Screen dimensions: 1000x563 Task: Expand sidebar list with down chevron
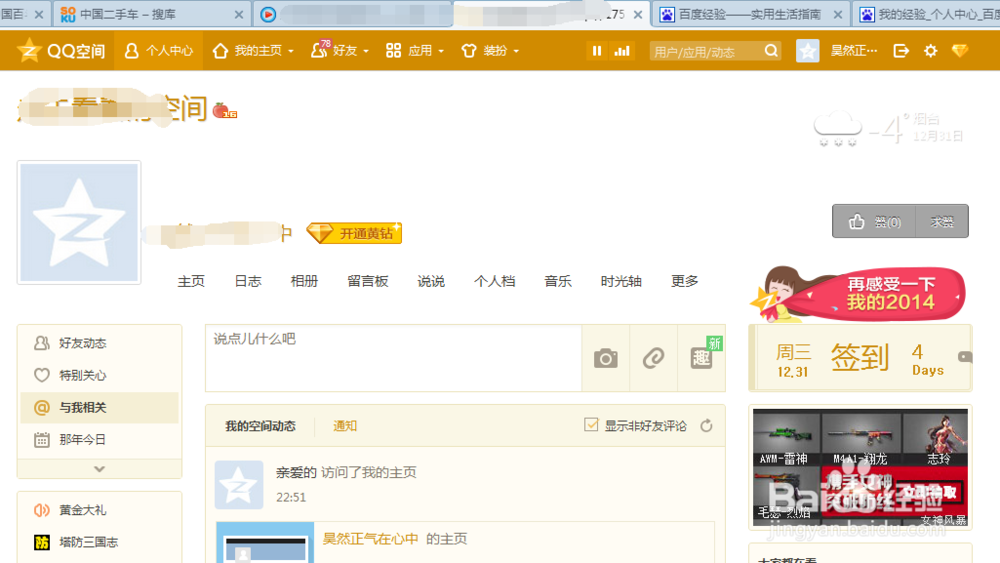pyautogui.click(x=99, y=469)
